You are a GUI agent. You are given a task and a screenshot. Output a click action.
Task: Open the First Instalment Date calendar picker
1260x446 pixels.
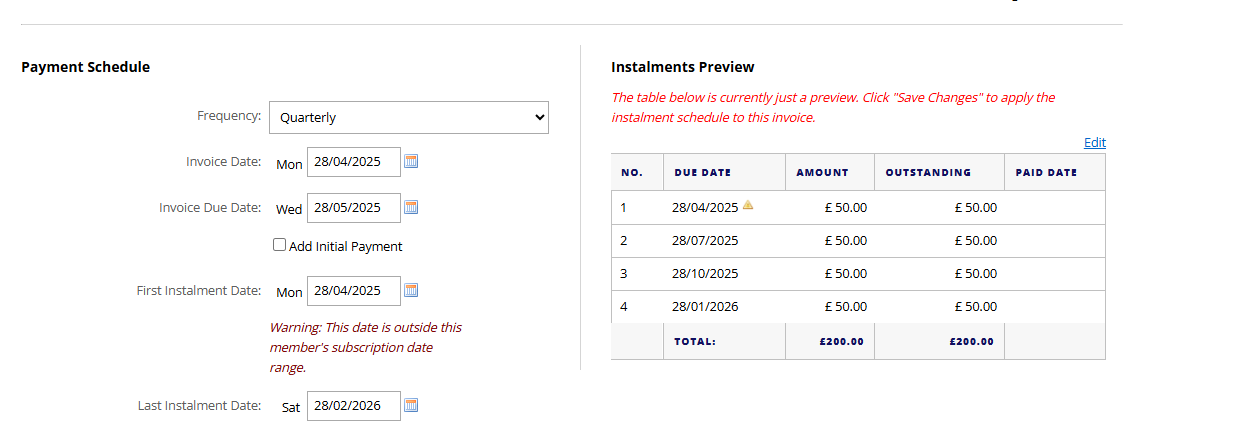pyautogui.click(x=411, y=290)
